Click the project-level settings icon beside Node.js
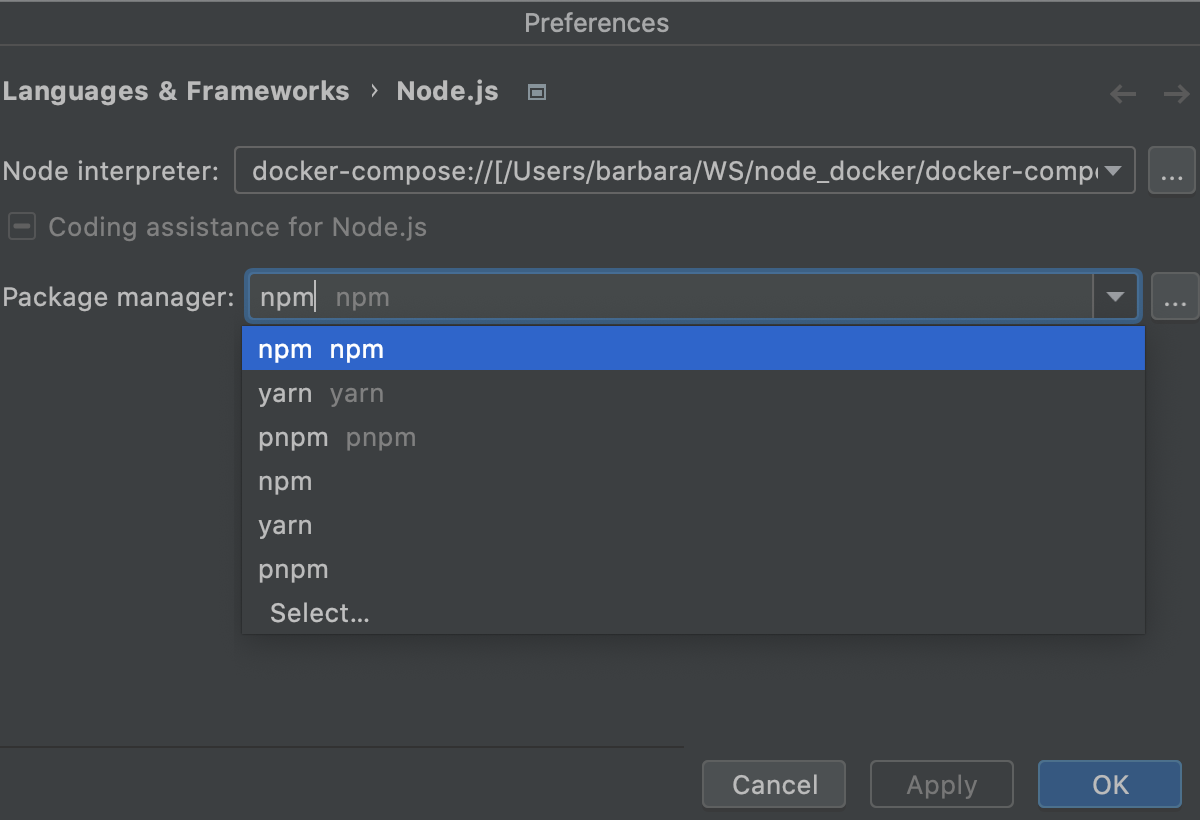This screenshot has width=1200, height=820. click(x=537, y=92)
